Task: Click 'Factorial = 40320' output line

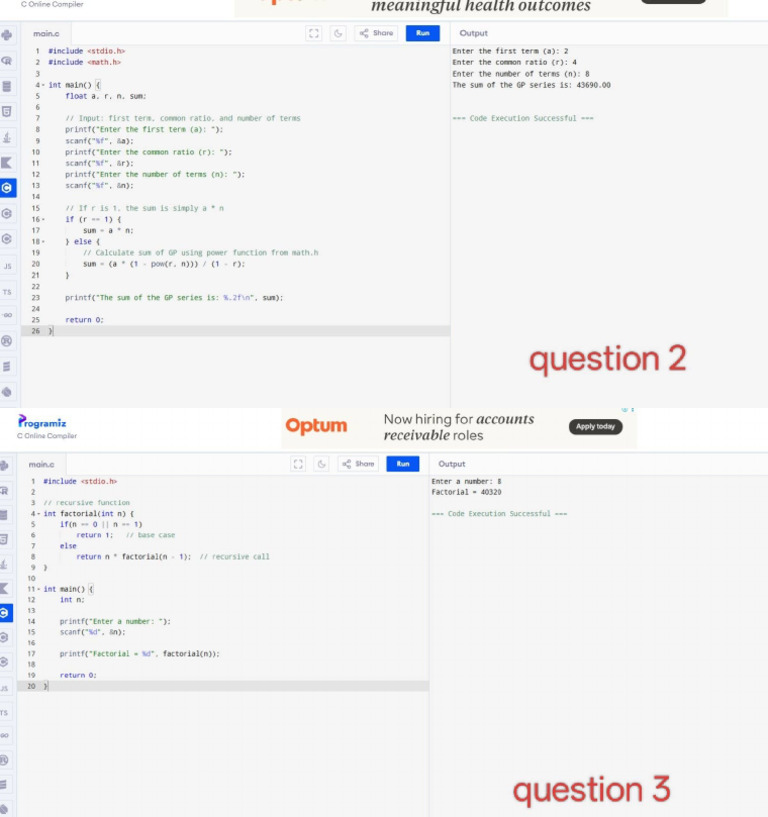Action: tap(466, 492)
